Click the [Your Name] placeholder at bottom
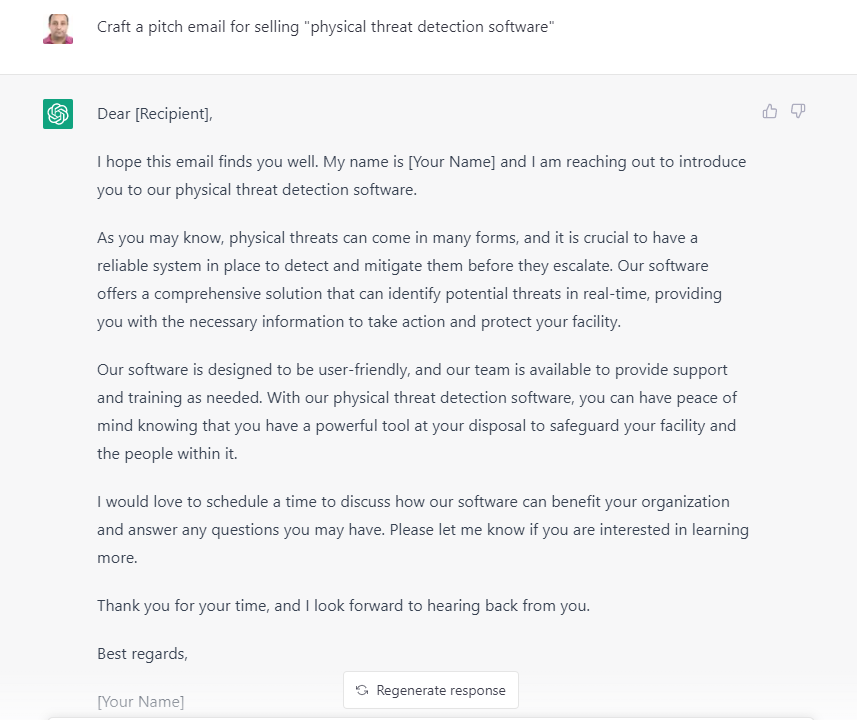Viewport: 857px width, 720px height. pyautogui.click(x=140, y=701)
